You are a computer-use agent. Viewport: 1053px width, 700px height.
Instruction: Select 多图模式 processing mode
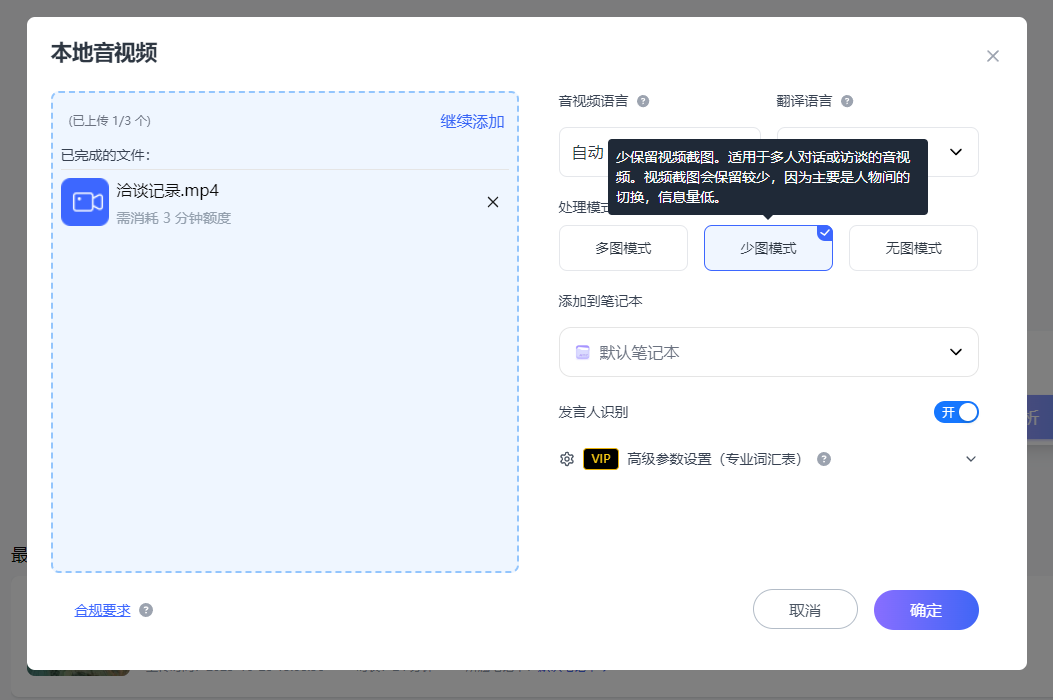click(623, 248)
